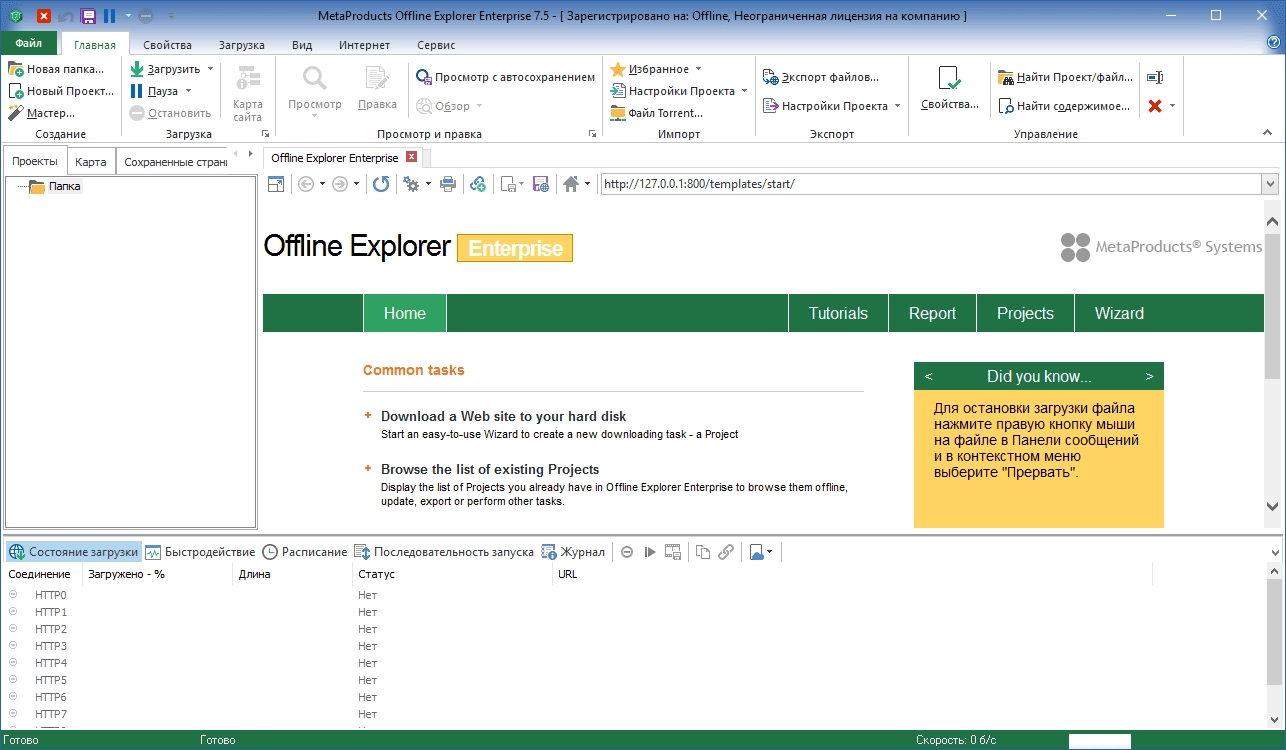Expand import Настройки Проекта dropdown
The width and height of the screenshot is (1286, 750).
point(744,91)
